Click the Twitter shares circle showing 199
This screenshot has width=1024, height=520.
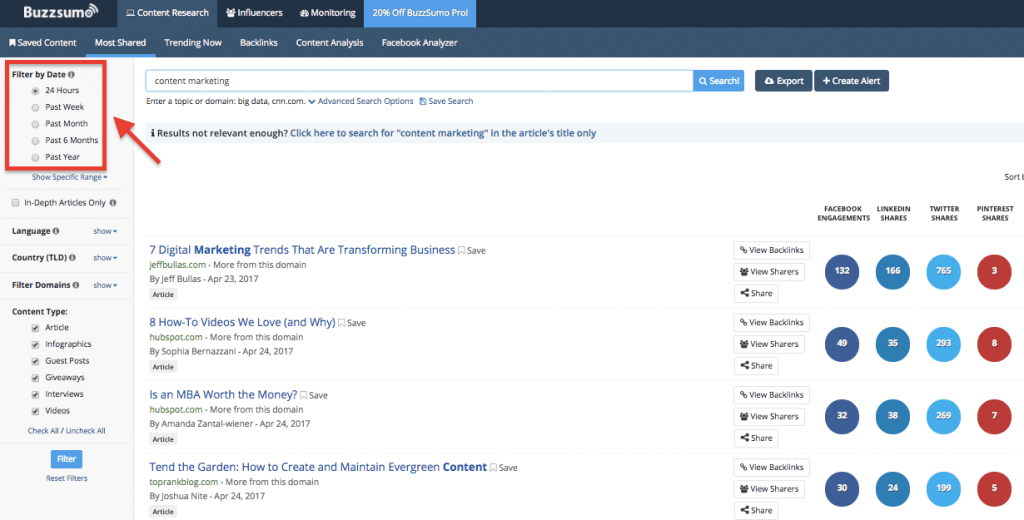point(944,489)
